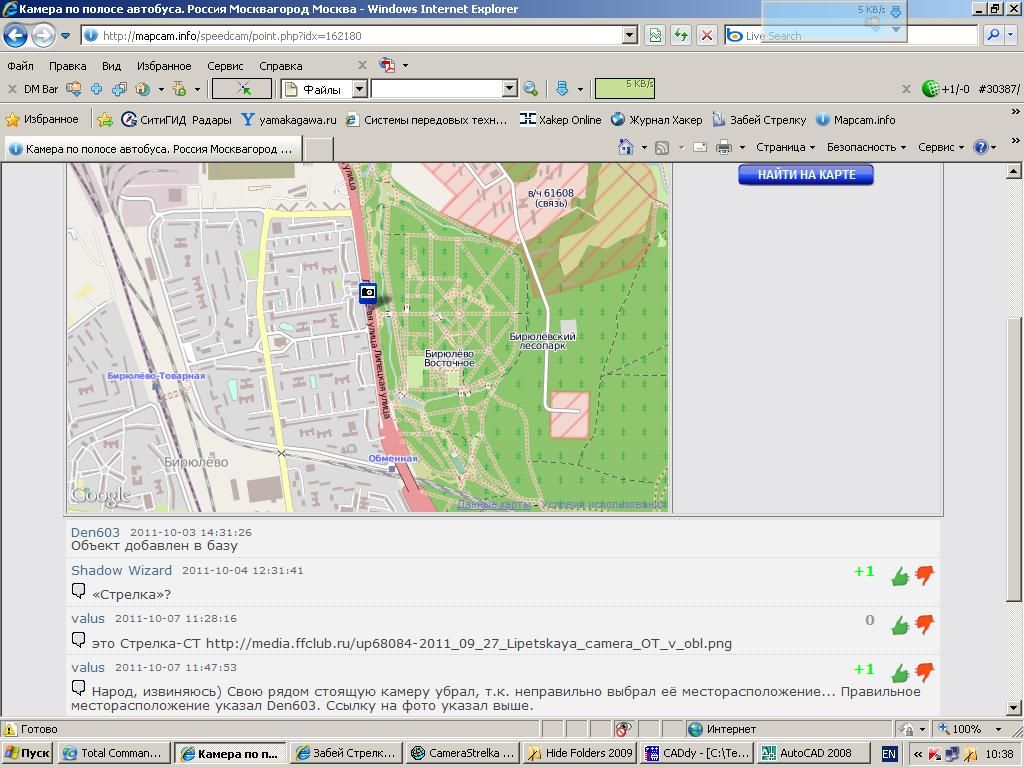Open a new blank tab

coord(319,149)
